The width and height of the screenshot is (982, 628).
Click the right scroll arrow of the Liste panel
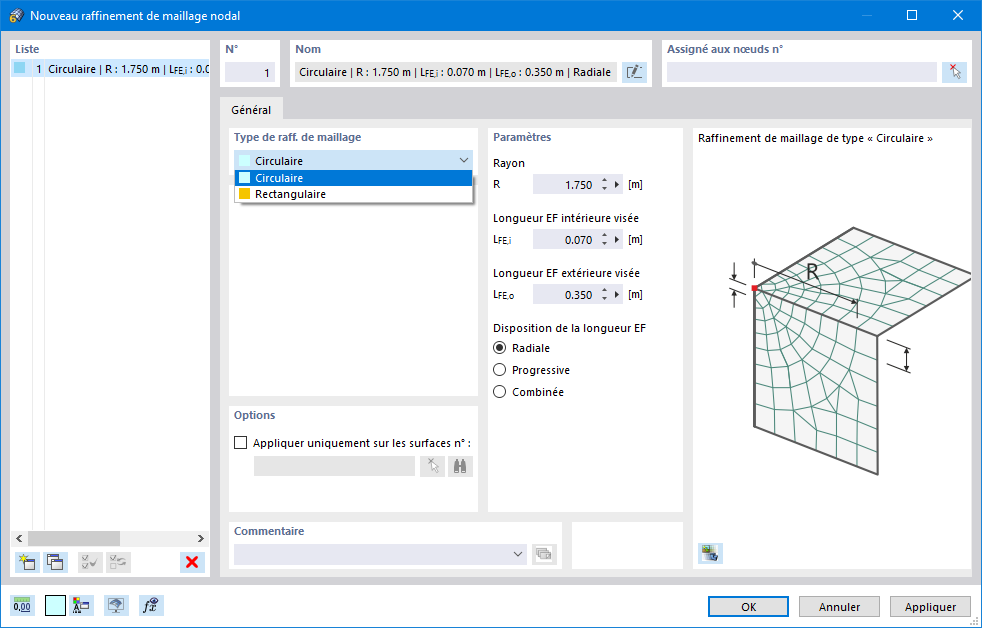(x=200, y=538)
